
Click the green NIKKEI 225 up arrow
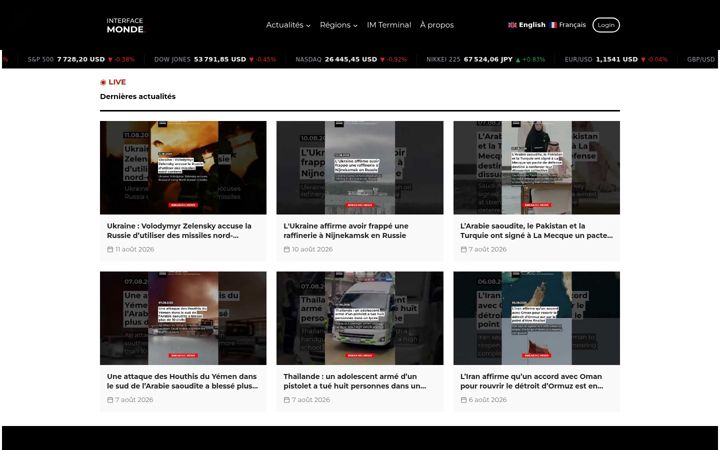518,60
